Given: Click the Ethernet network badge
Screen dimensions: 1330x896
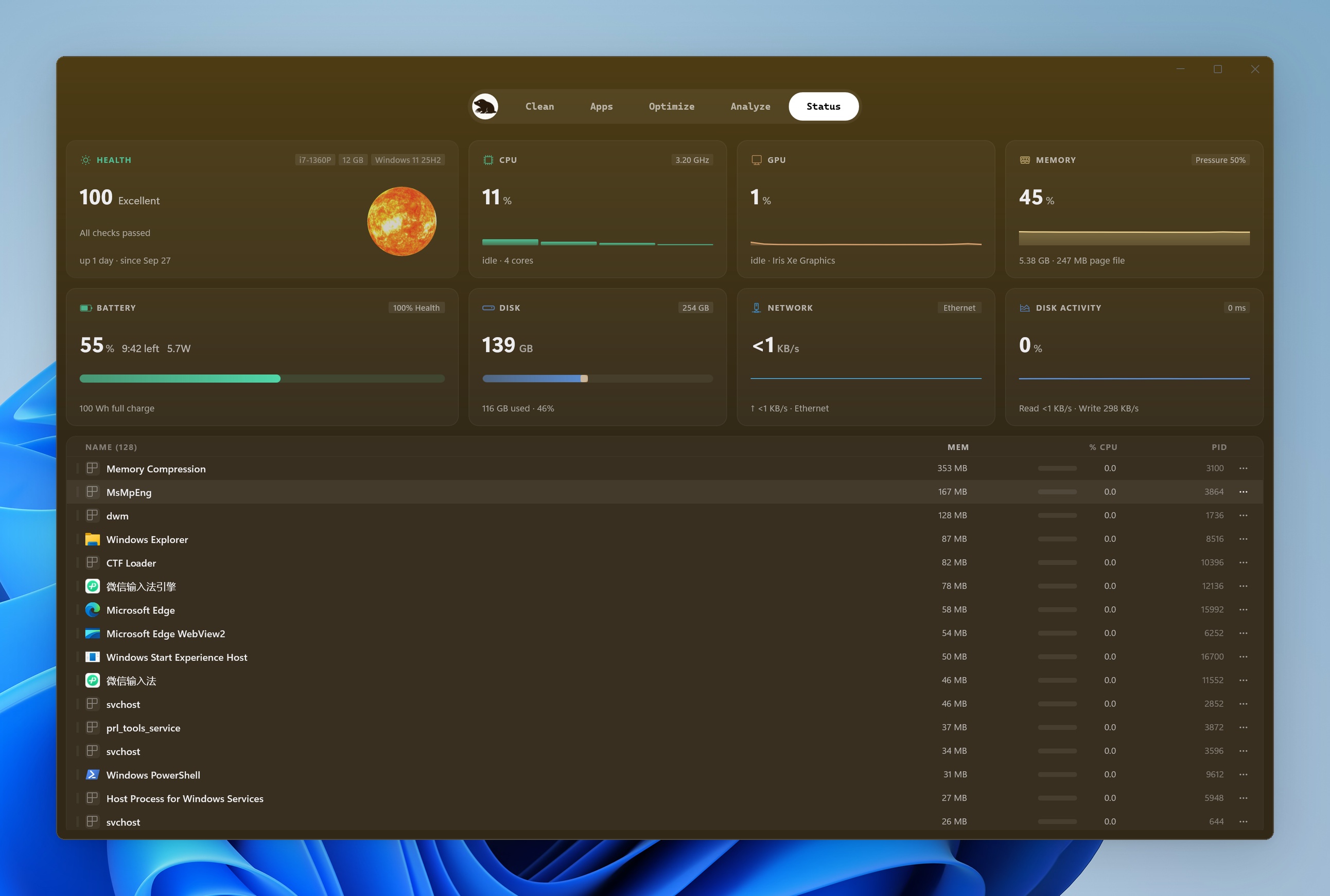Looking at the screenshot, I should [x=959, y=308].
